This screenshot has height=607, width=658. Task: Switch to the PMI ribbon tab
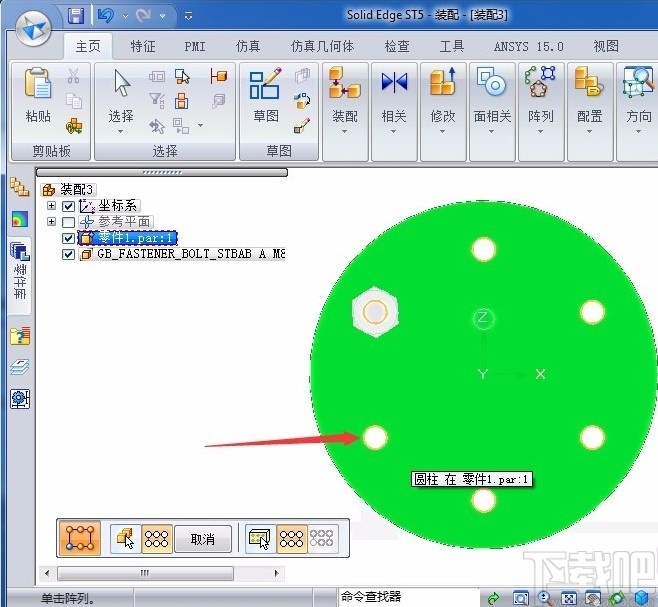(195, 46)
